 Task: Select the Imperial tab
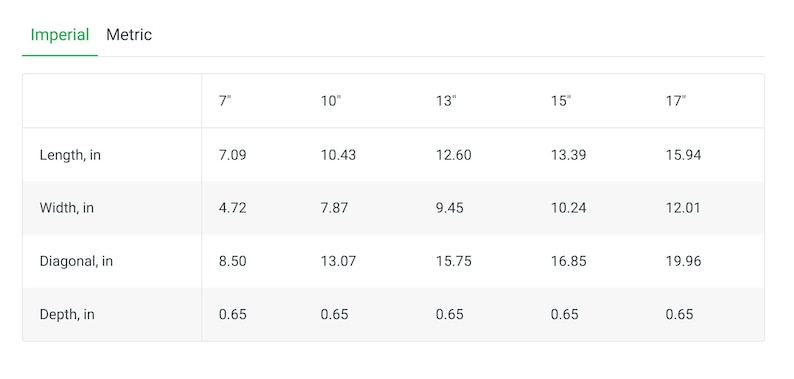[60, 35]
